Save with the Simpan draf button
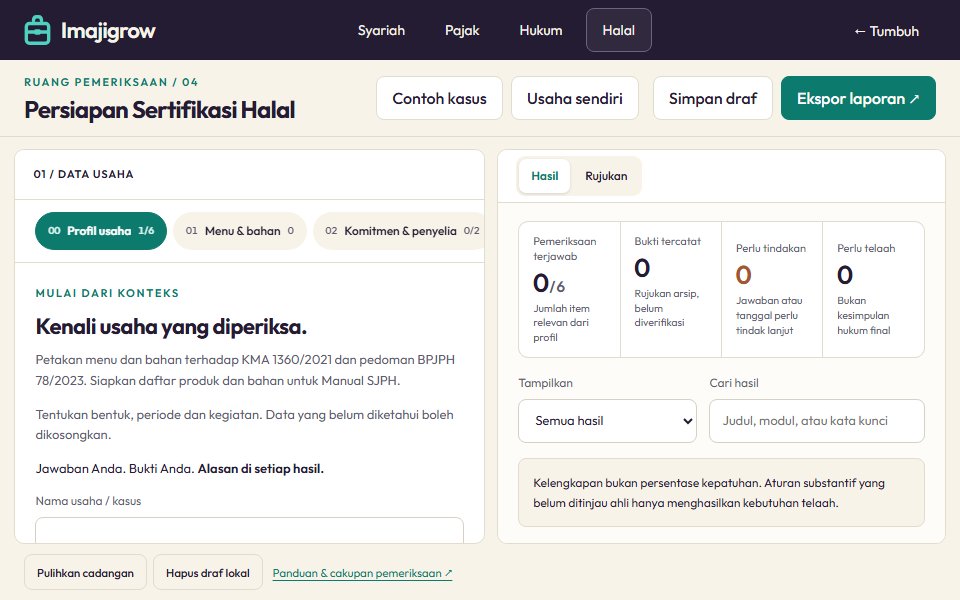Viewport: 960px width, 600px height. pos(713,98)
